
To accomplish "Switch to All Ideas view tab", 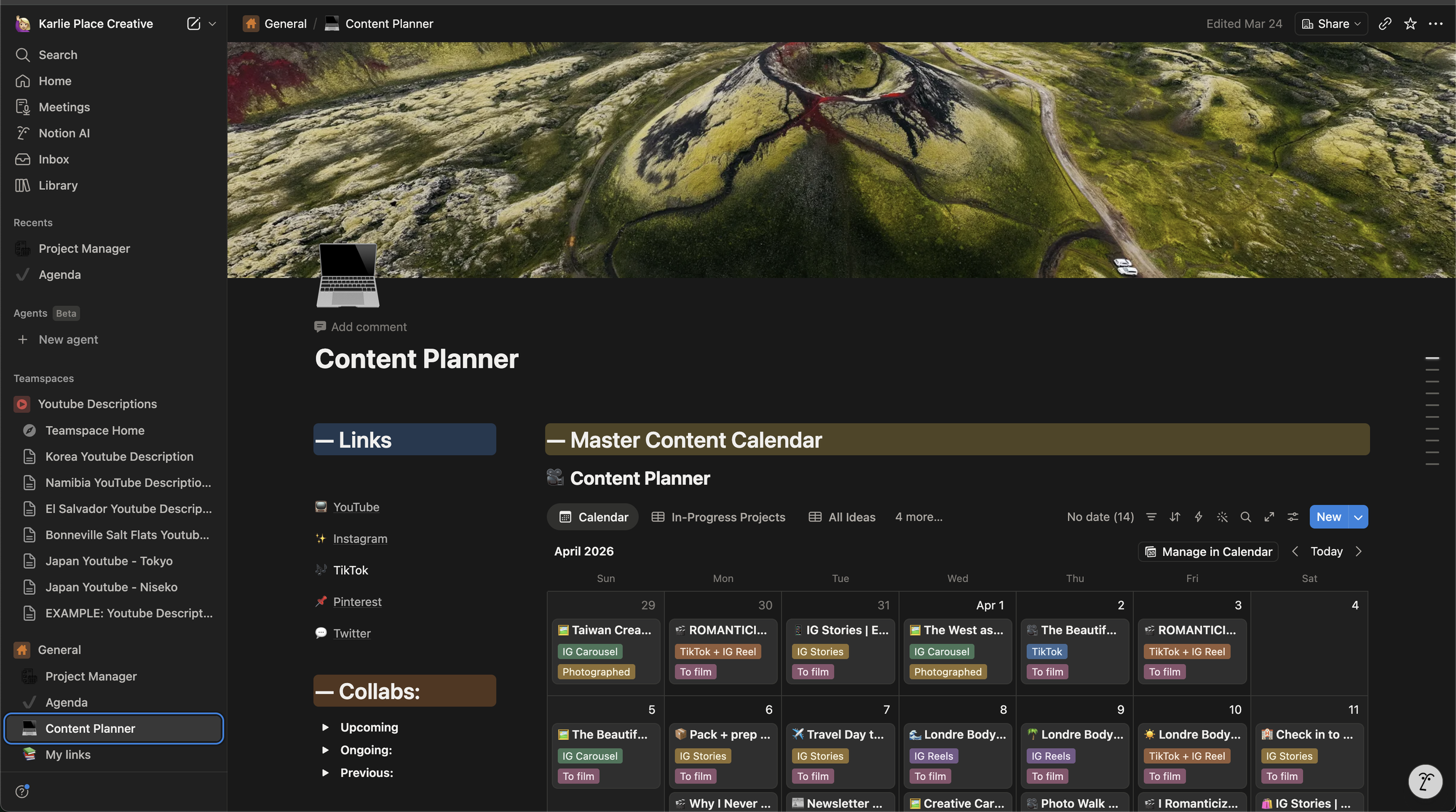I will tap(842, 517).
